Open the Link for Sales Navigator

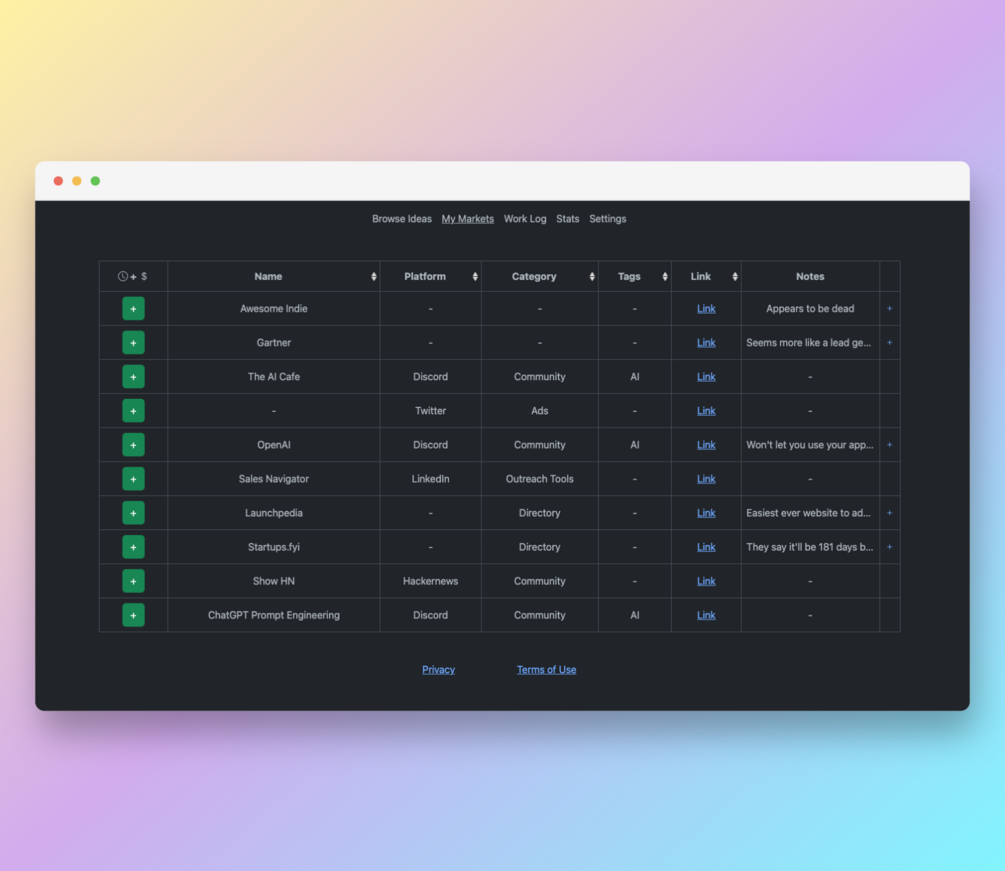pyautogui.click(x=706, y=479)
